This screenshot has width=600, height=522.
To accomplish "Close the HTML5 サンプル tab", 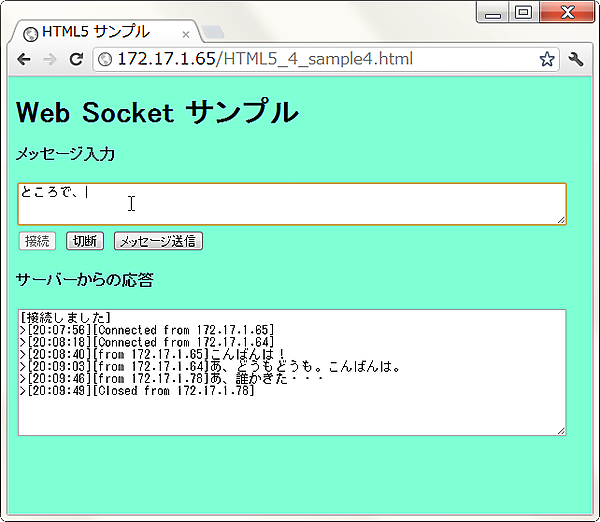I will tap(186, 35).
